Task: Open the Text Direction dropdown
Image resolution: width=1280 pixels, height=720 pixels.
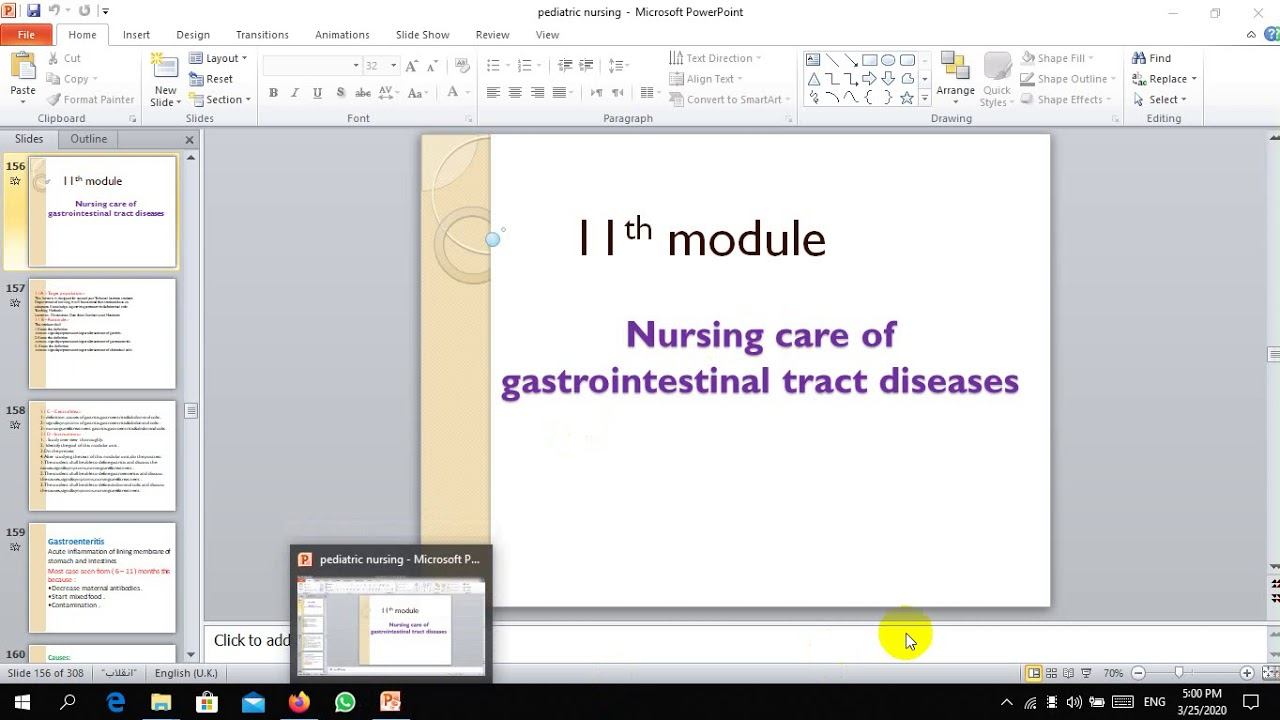Action: [x=715, y=58]
